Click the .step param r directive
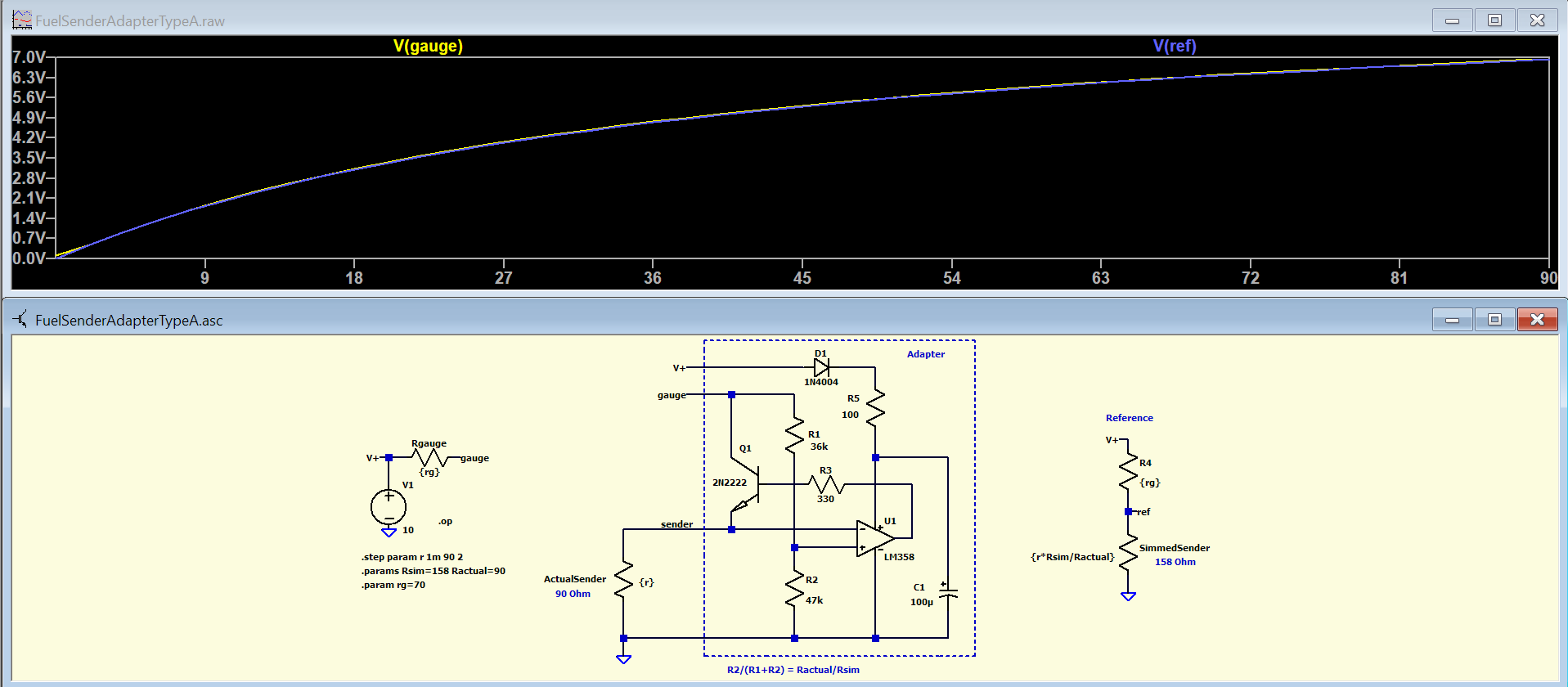This screenshot has width=1568, height=687. 412,557
